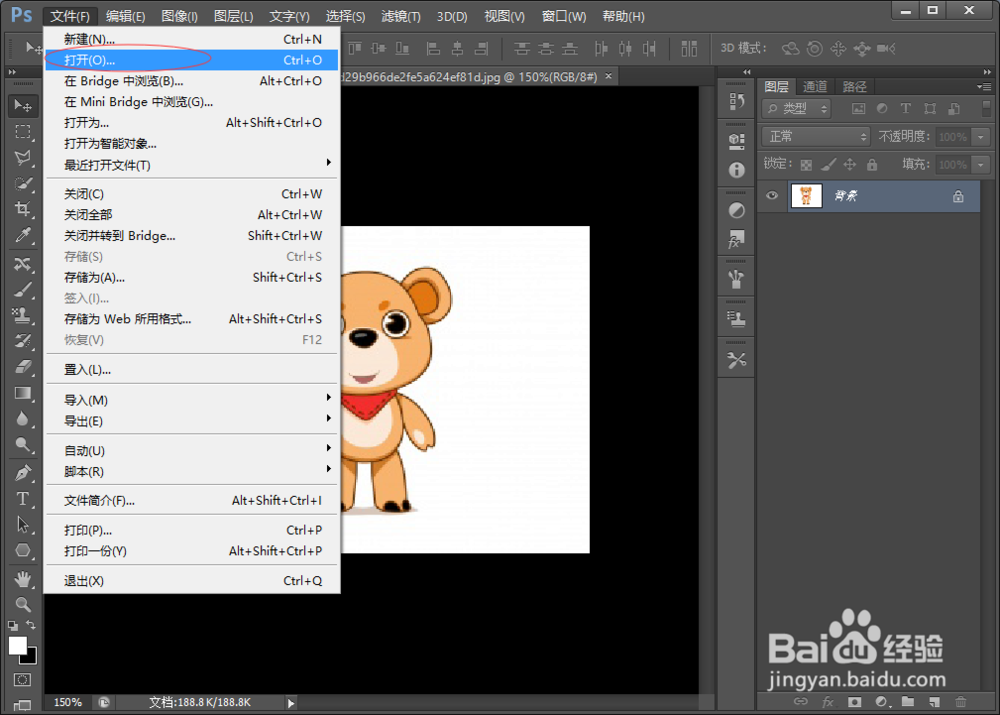1000x715 pixels.
Task: Select the Eraser tool
Action: [23, 367]
